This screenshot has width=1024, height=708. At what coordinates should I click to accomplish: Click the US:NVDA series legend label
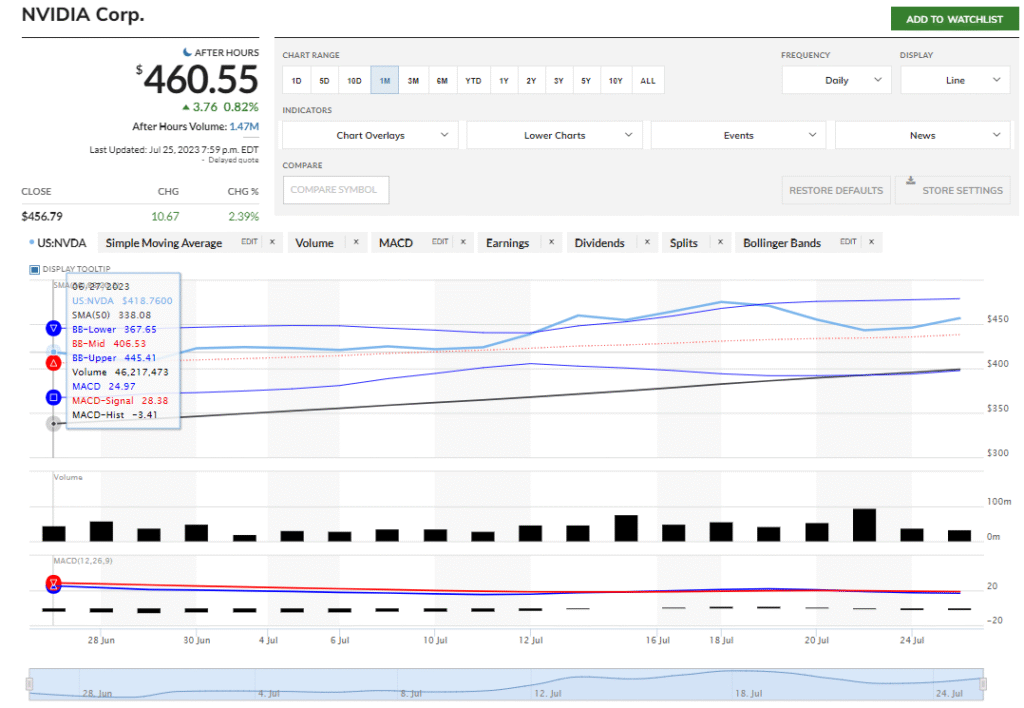pyautogui.click(x=61, y=243)
